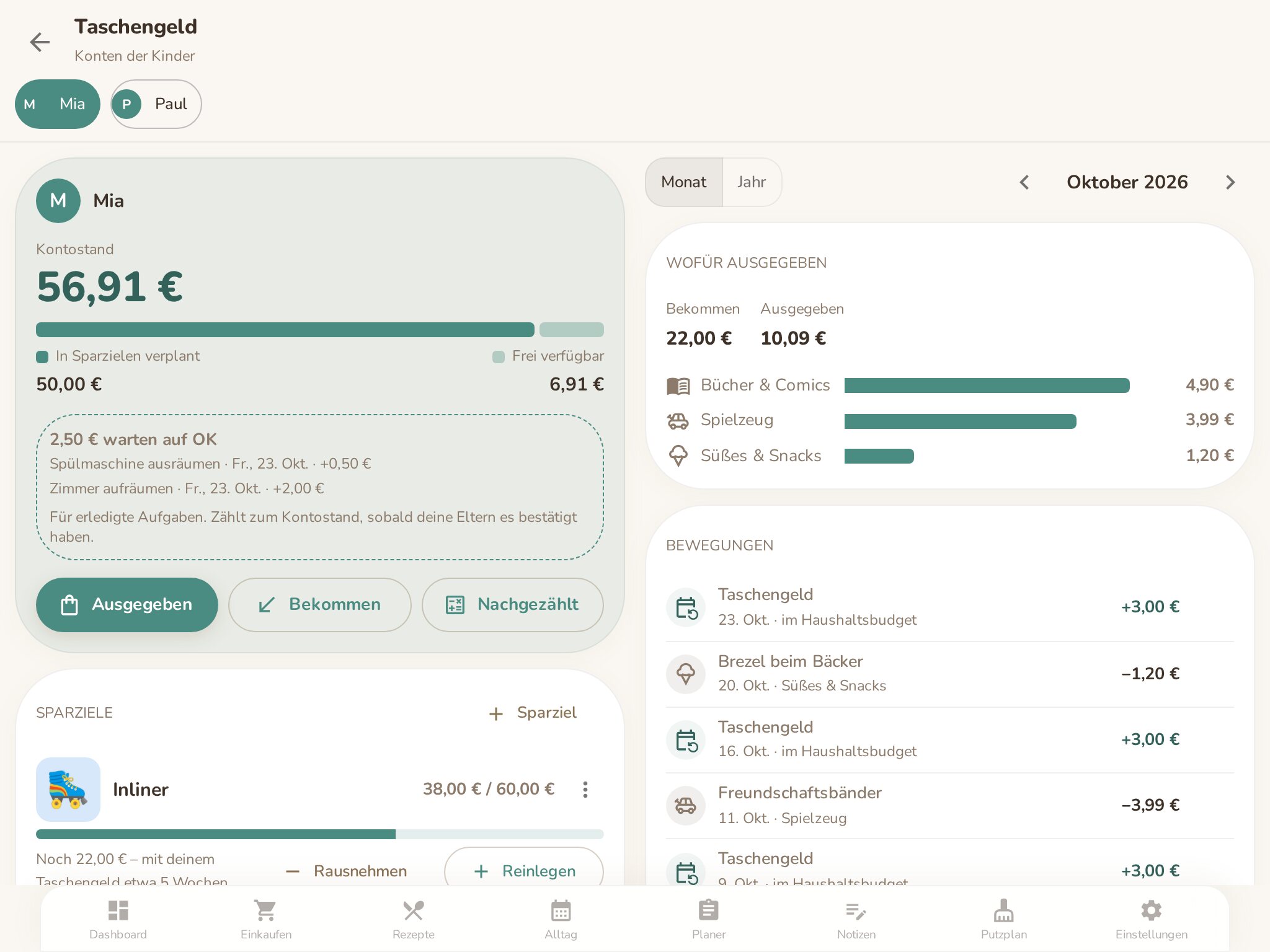
Task: Click the Kontostand allocation bar
Action: tap(320, 330)
